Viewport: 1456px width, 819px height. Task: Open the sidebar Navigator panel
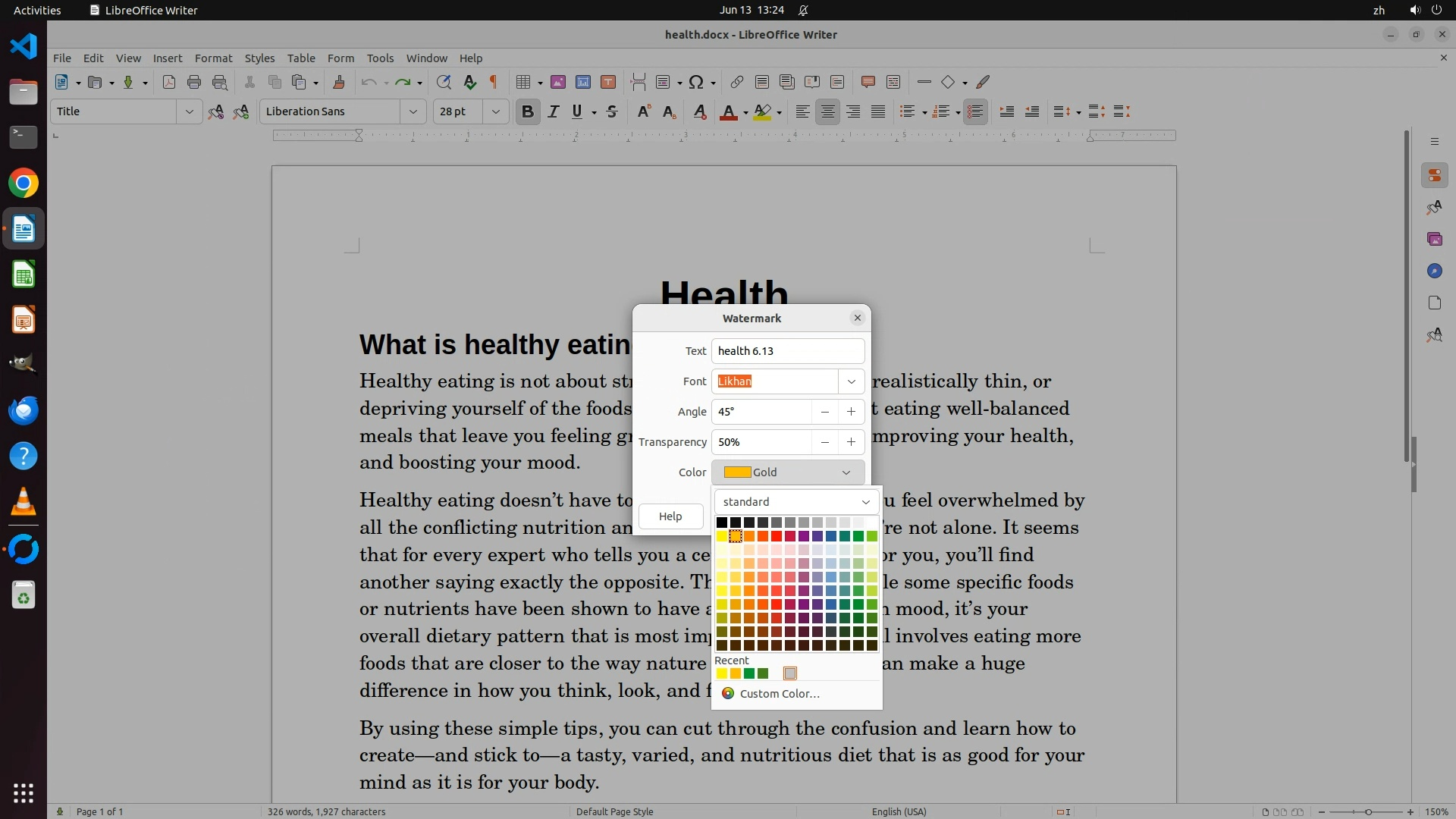(1434, 271)
